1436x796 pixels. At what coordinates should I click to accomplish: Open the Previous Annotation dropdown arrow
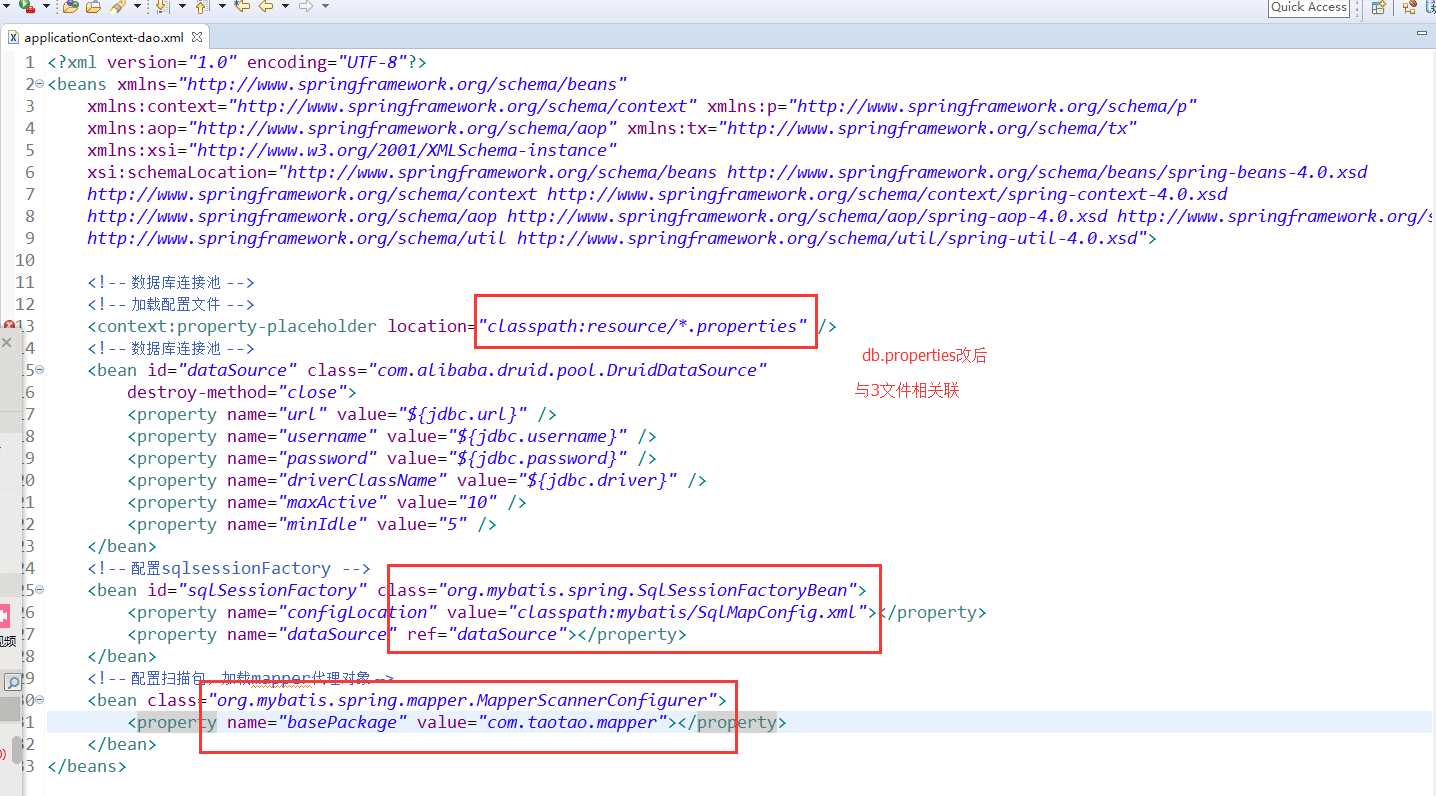tap(222, 6)
